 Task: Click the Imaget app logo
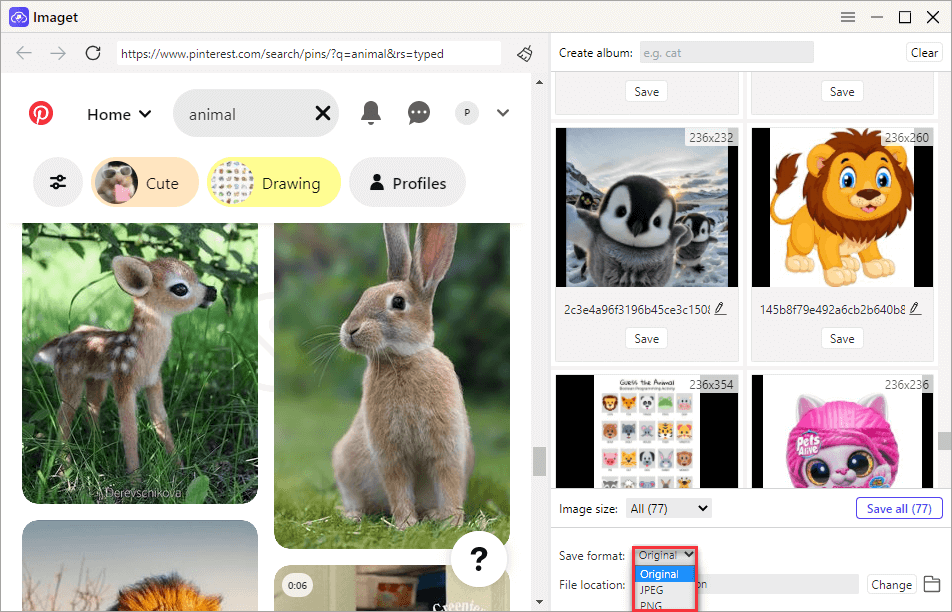coord(19,17)
